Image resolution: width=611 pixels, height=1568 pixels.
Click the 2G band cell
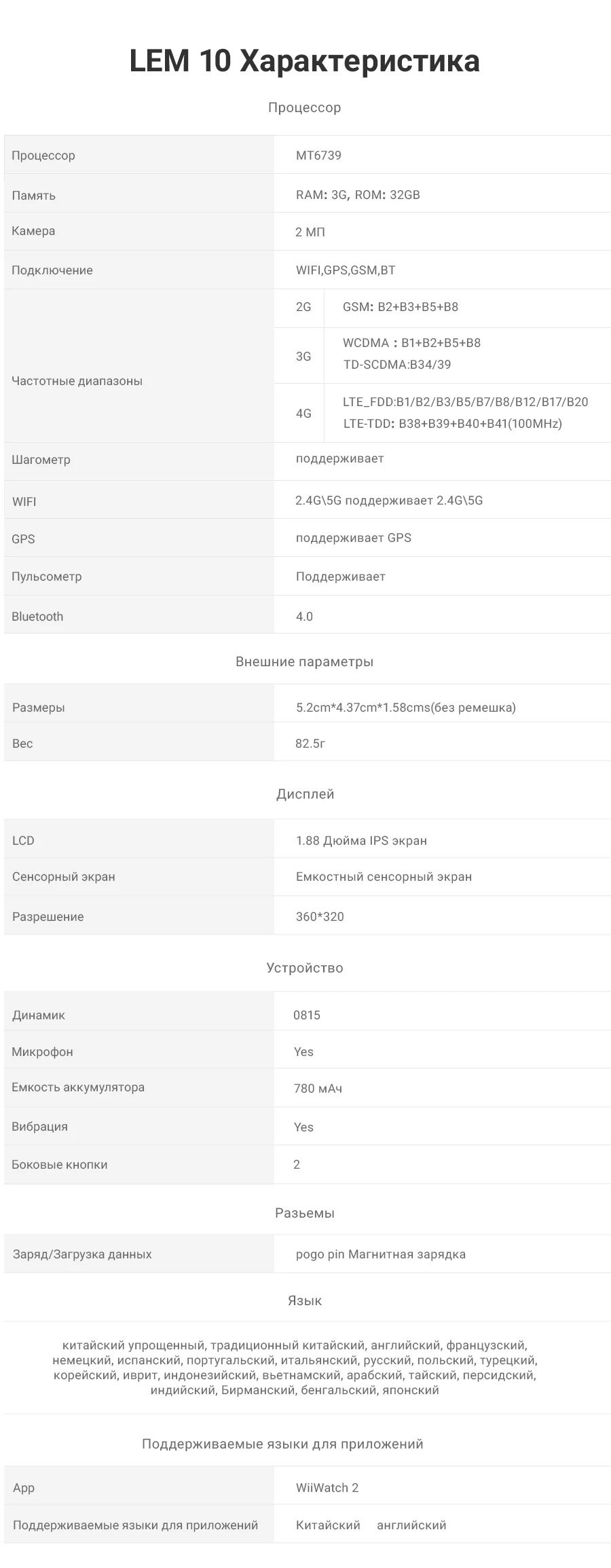click(303, 307)
